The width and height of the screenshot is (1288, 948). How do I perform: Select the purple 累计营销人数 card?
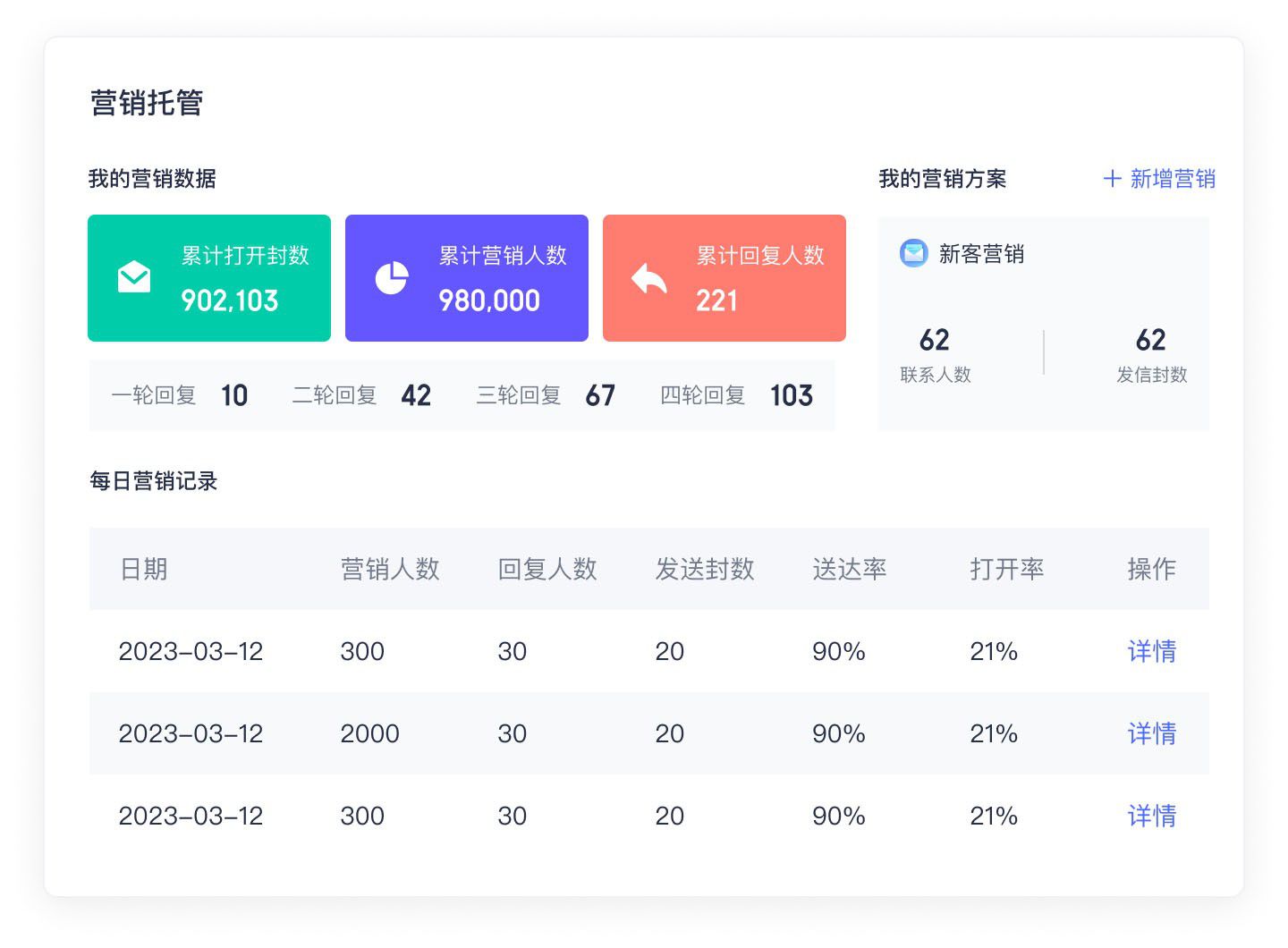tap(466, 277)
